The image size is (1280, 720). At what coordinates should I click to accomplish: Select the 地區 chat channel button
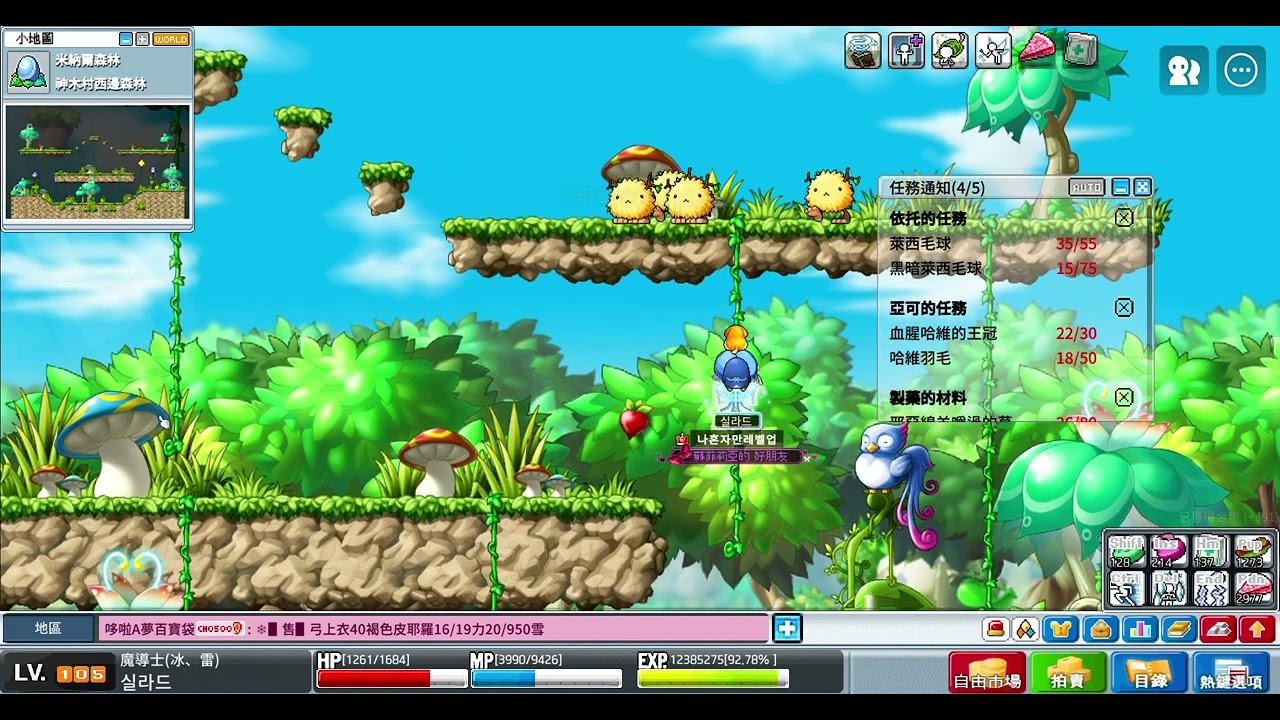[x=48, y=629]
